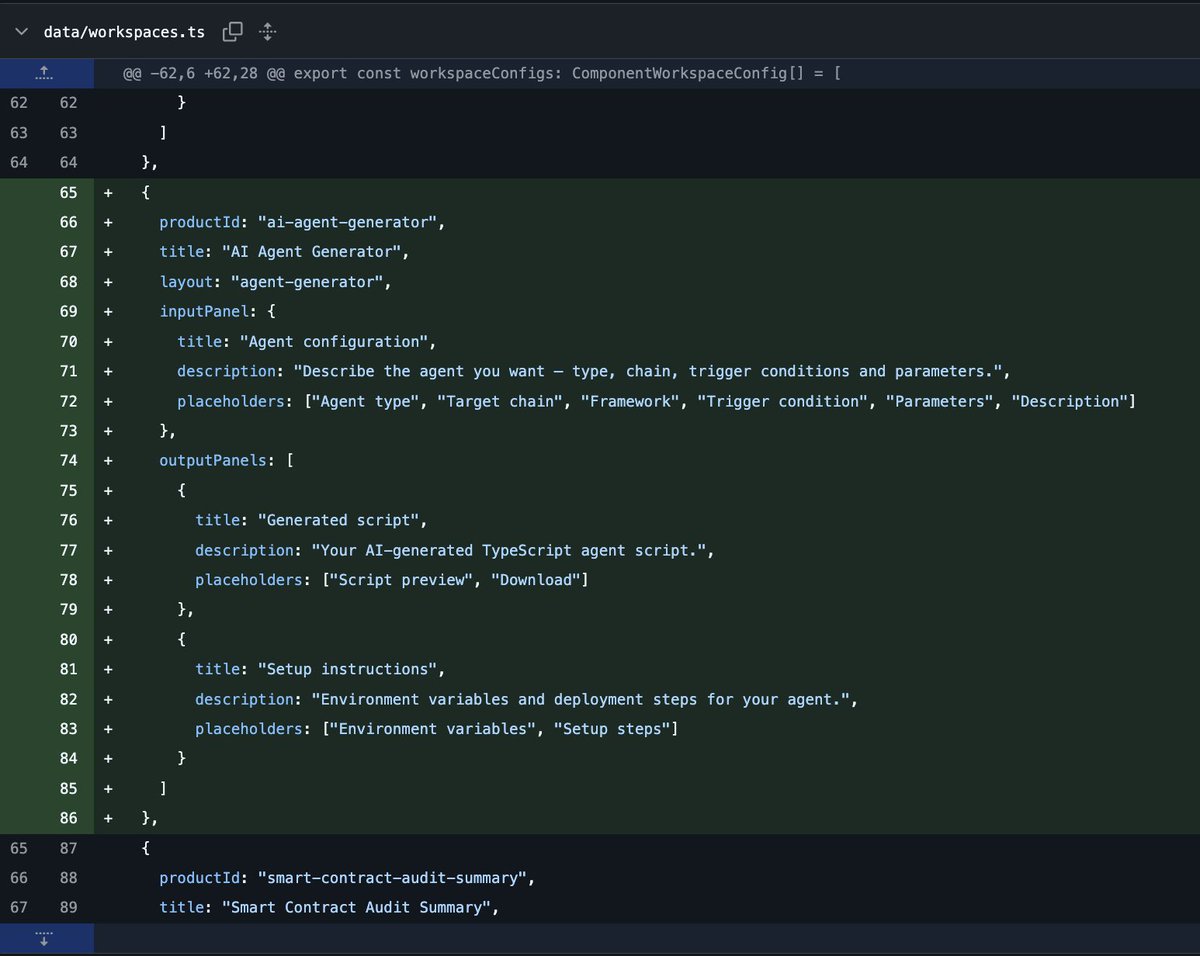
Task: Click the description 'Your AI-generated TypeScript agent script.'
Action: click(455, 550)
